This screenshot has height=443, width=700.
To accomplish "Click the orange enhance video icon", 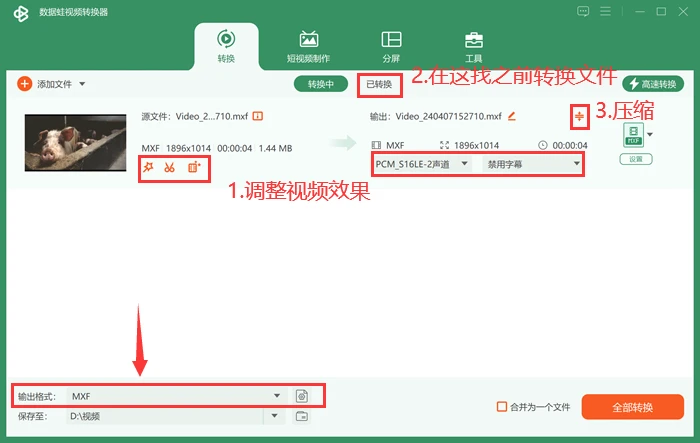I will pos(194,167).
